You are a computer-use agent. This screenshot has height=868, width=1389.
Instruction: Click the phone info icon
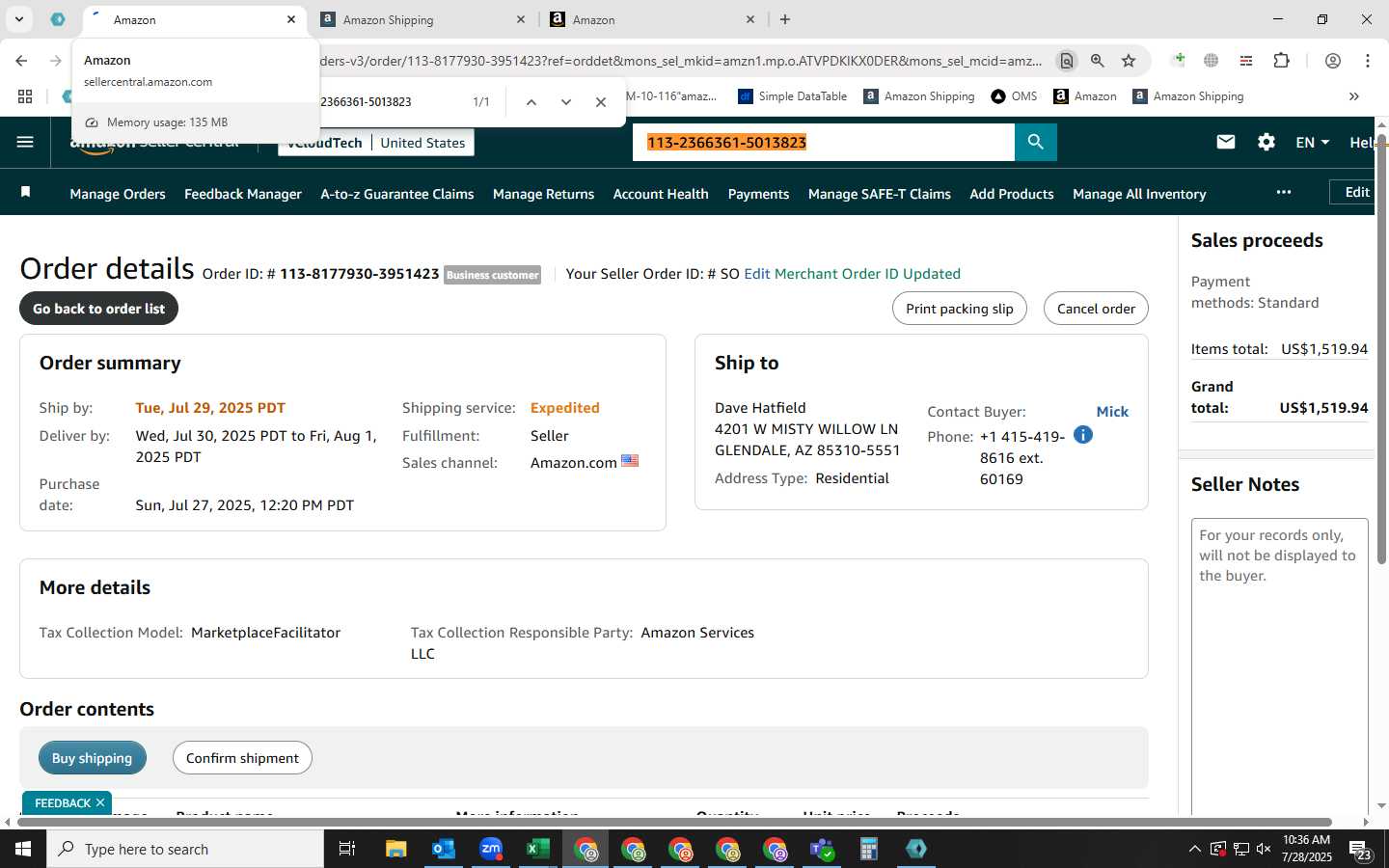(1083, 435)
